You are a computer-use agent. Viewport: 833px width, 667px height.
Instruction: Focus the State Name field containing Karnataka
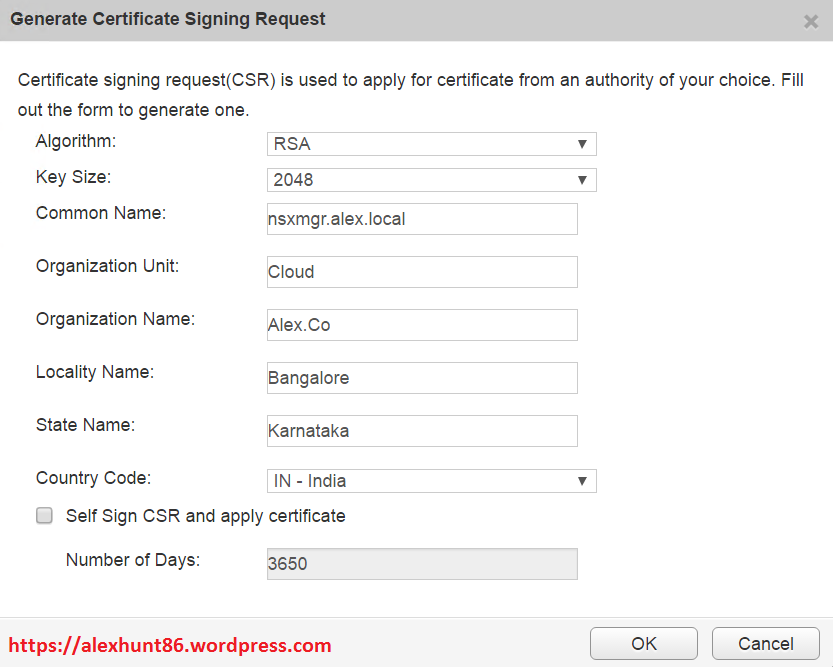click(422, 431)
